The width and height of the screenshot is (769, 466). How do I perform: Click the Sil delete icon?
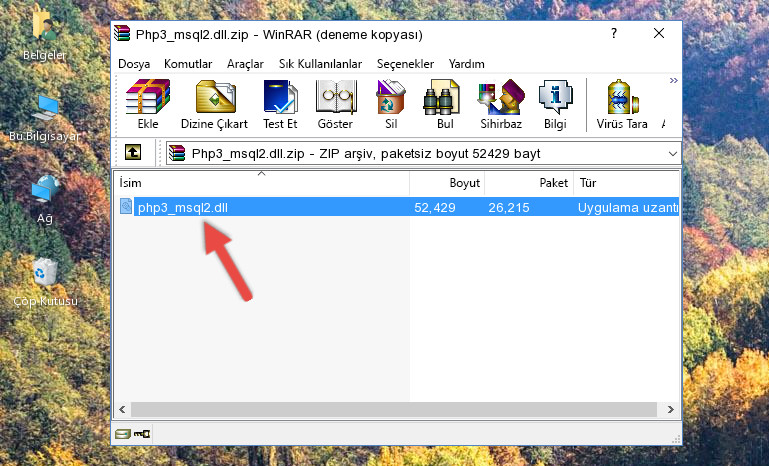pos(391,104)
